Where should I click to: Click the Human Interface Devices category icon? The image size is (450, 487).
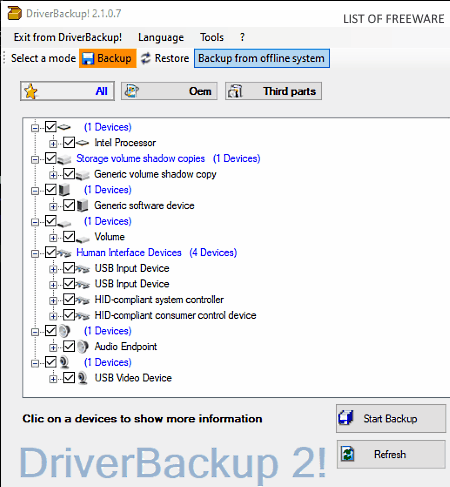pyautogui.click(x=64, y=253)
